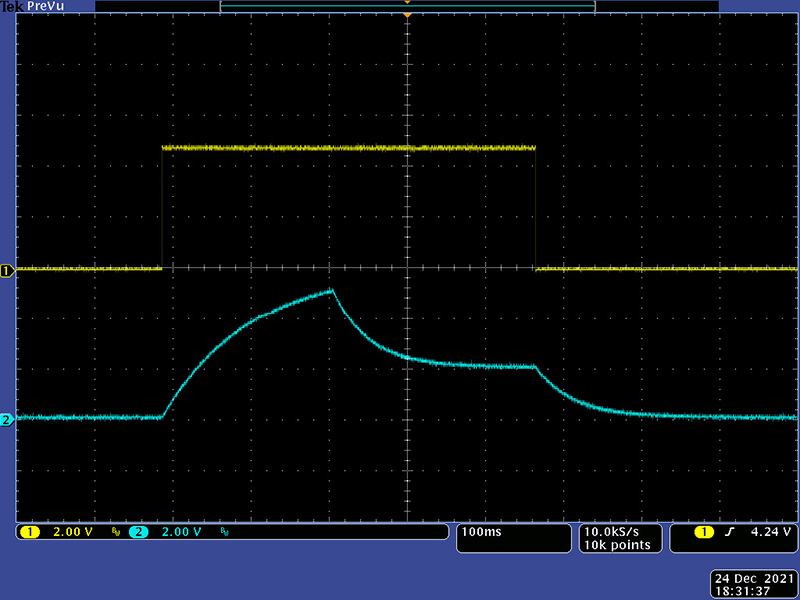Click the channel 2 ground marker
The width and height of the screenshot is (800, 600).
pos(7,420)
